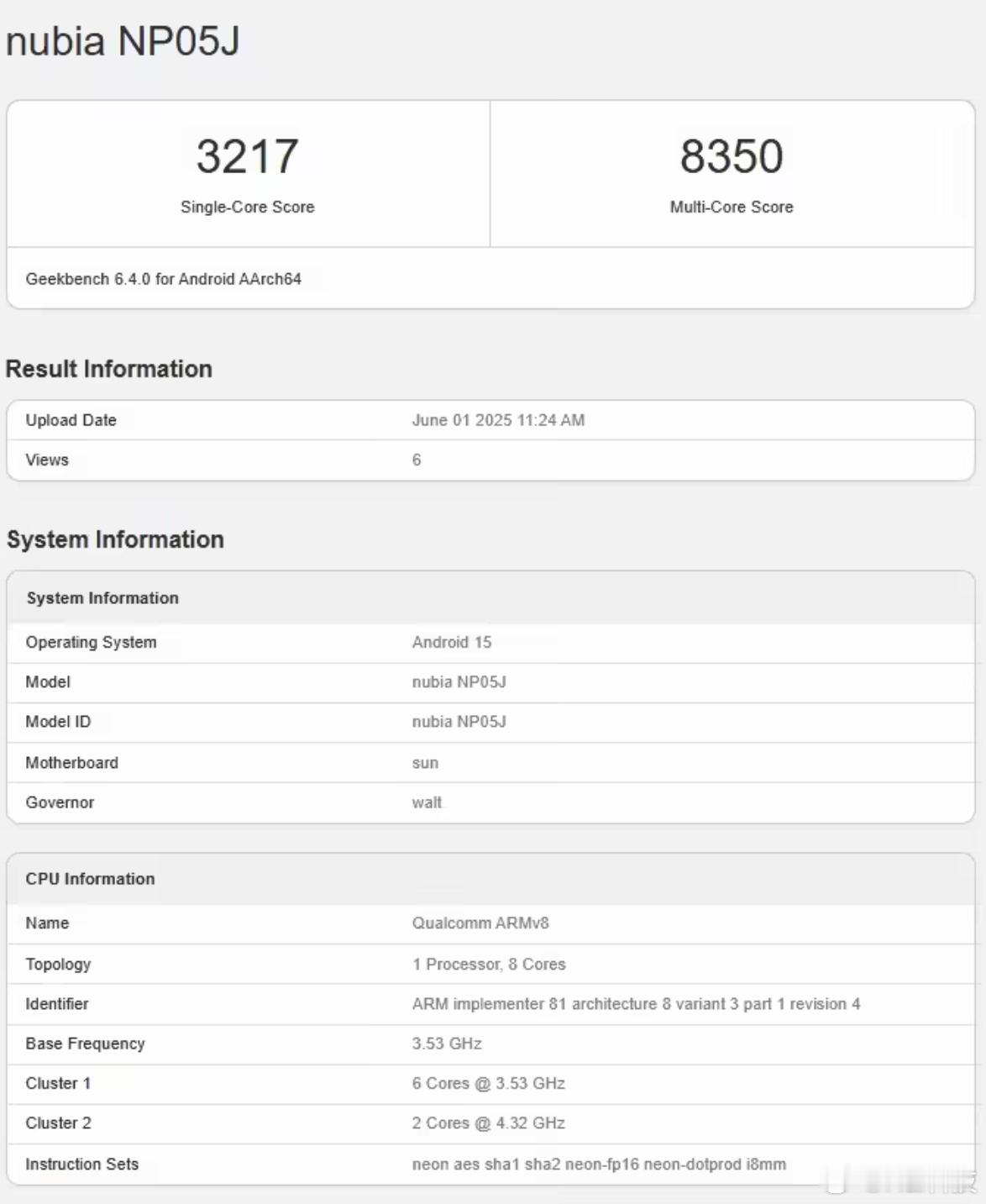Image resolution: width=986 pixels, height=1204 pixels.
Task: Select 'nubia NP05J' value in Model row
Action: pos(459,682)
